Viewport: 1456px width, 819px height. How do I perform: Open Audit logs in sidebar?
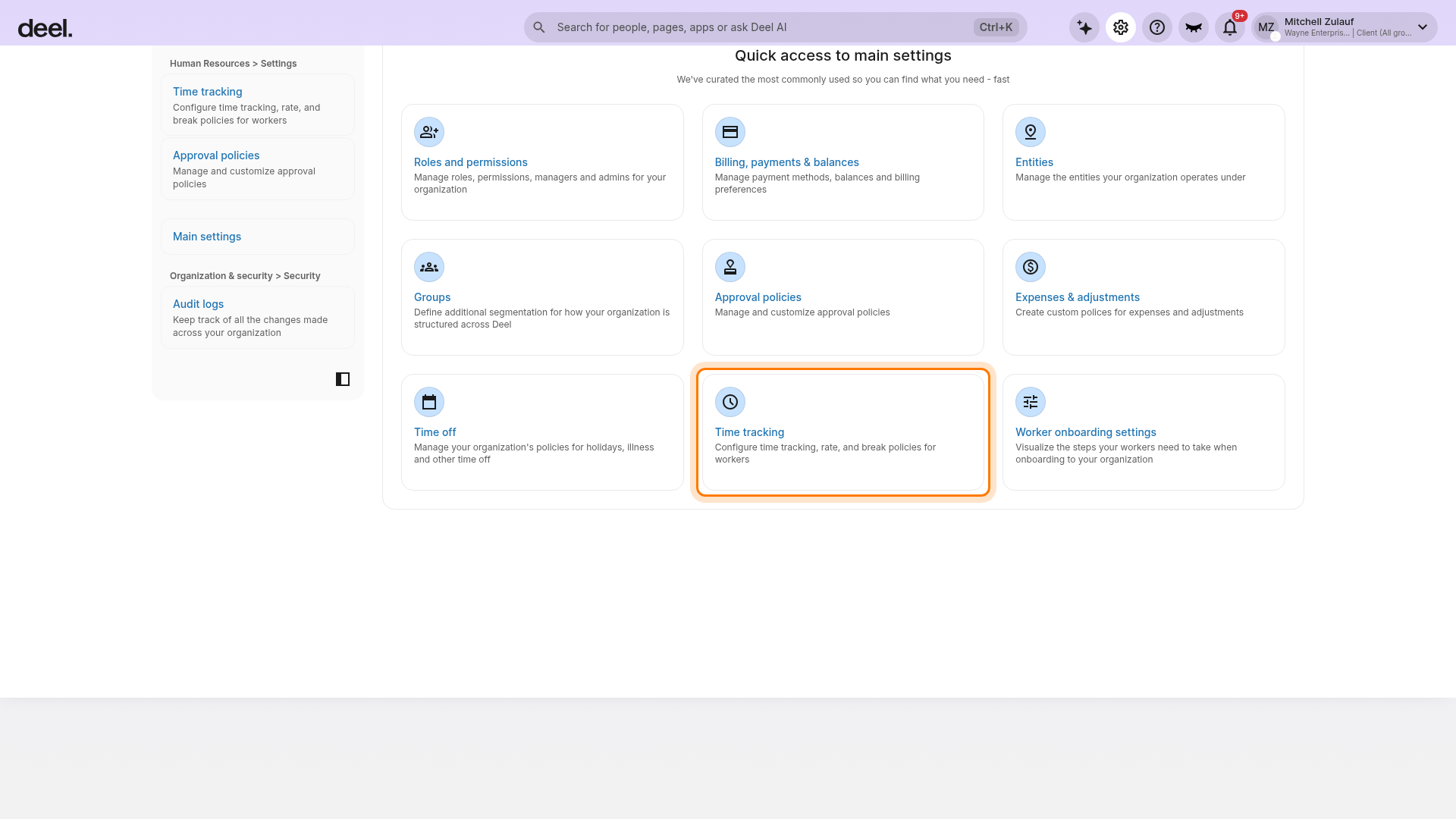pyautogui.click(x=258, y=317)
